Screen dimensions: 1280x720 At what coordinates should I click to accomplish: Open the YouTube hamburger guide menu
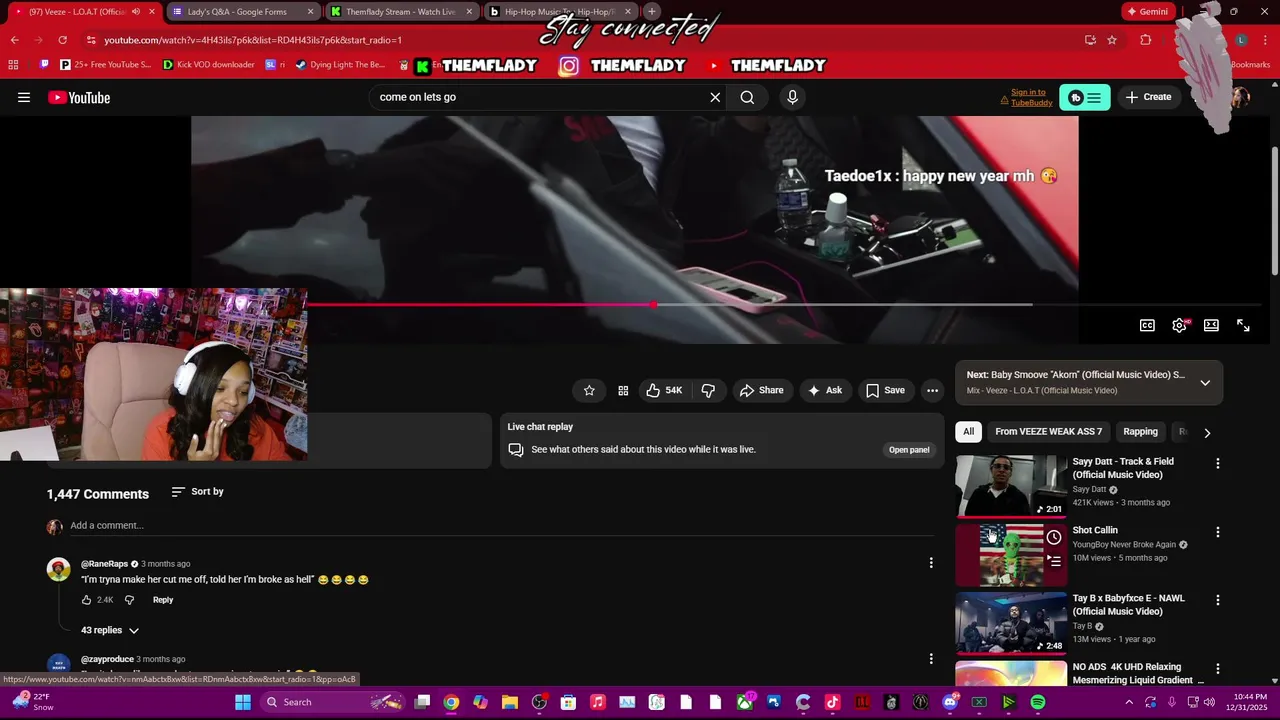(24, 97)
